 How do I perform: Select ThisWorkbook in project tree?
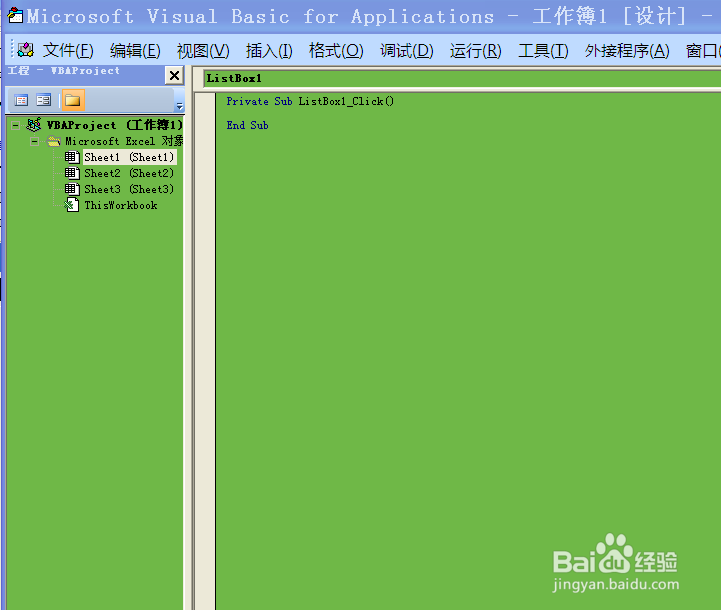click(x=121, y=205)
